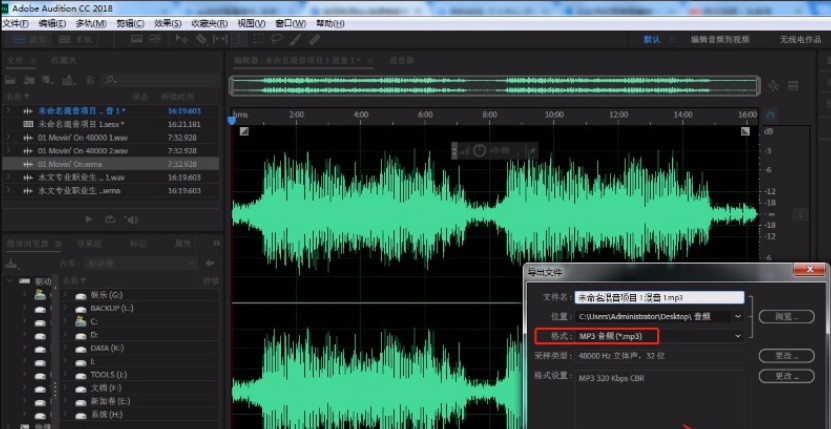Viewport: 831px width, 429px height.
Task: Show hidden panel tabs double-chevron
Action: point(216,243)
